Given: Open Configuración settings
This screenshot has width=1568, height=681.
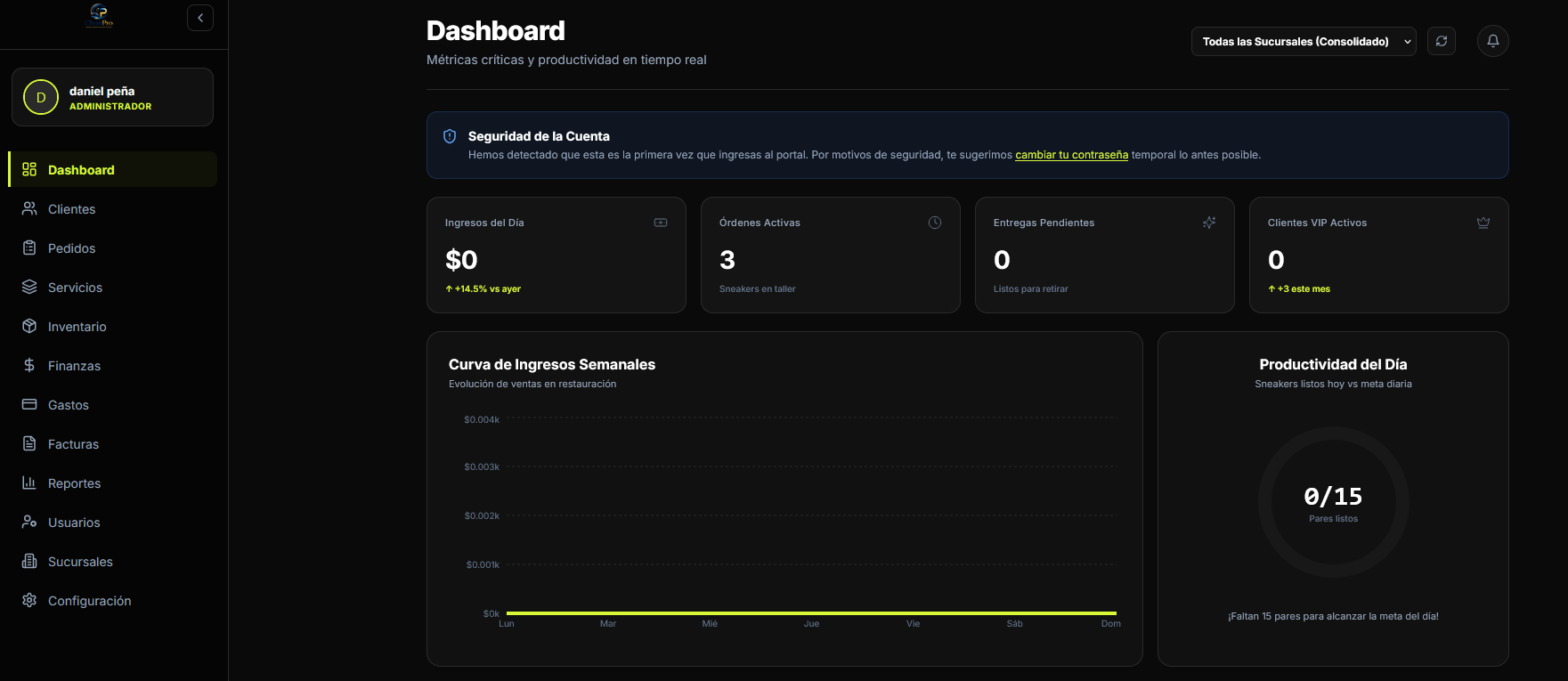Looking at the screenshot, I should [x=112, y=600].
